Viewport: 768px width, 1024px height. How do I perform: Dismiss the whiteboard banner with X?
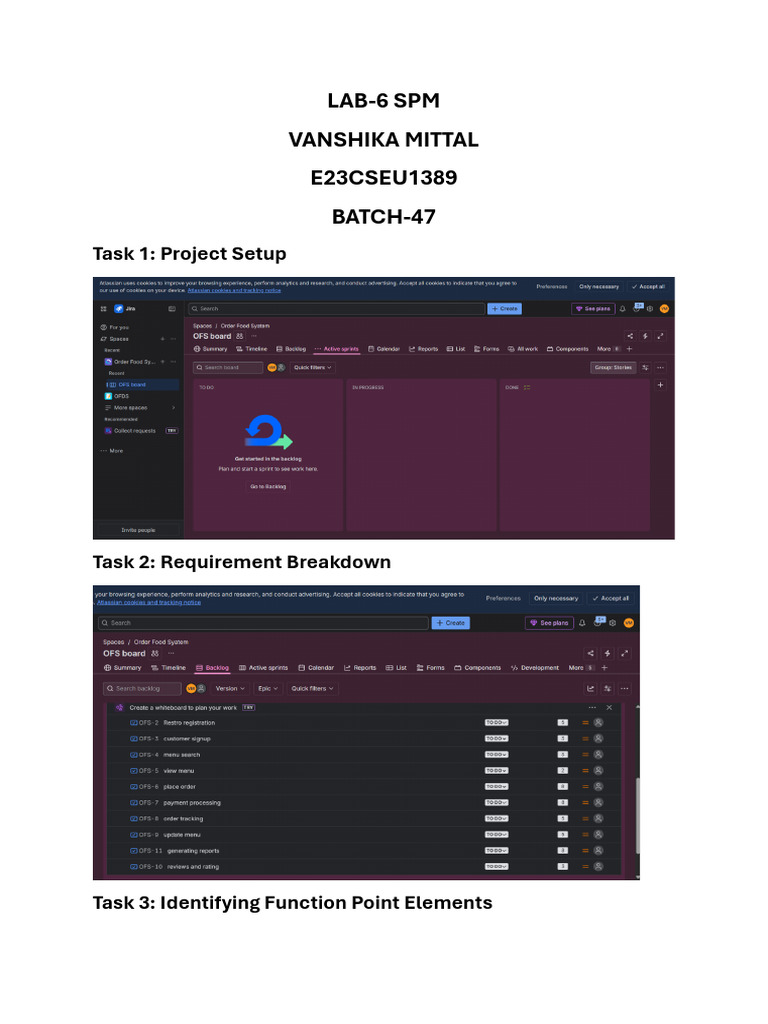point(609,707)
